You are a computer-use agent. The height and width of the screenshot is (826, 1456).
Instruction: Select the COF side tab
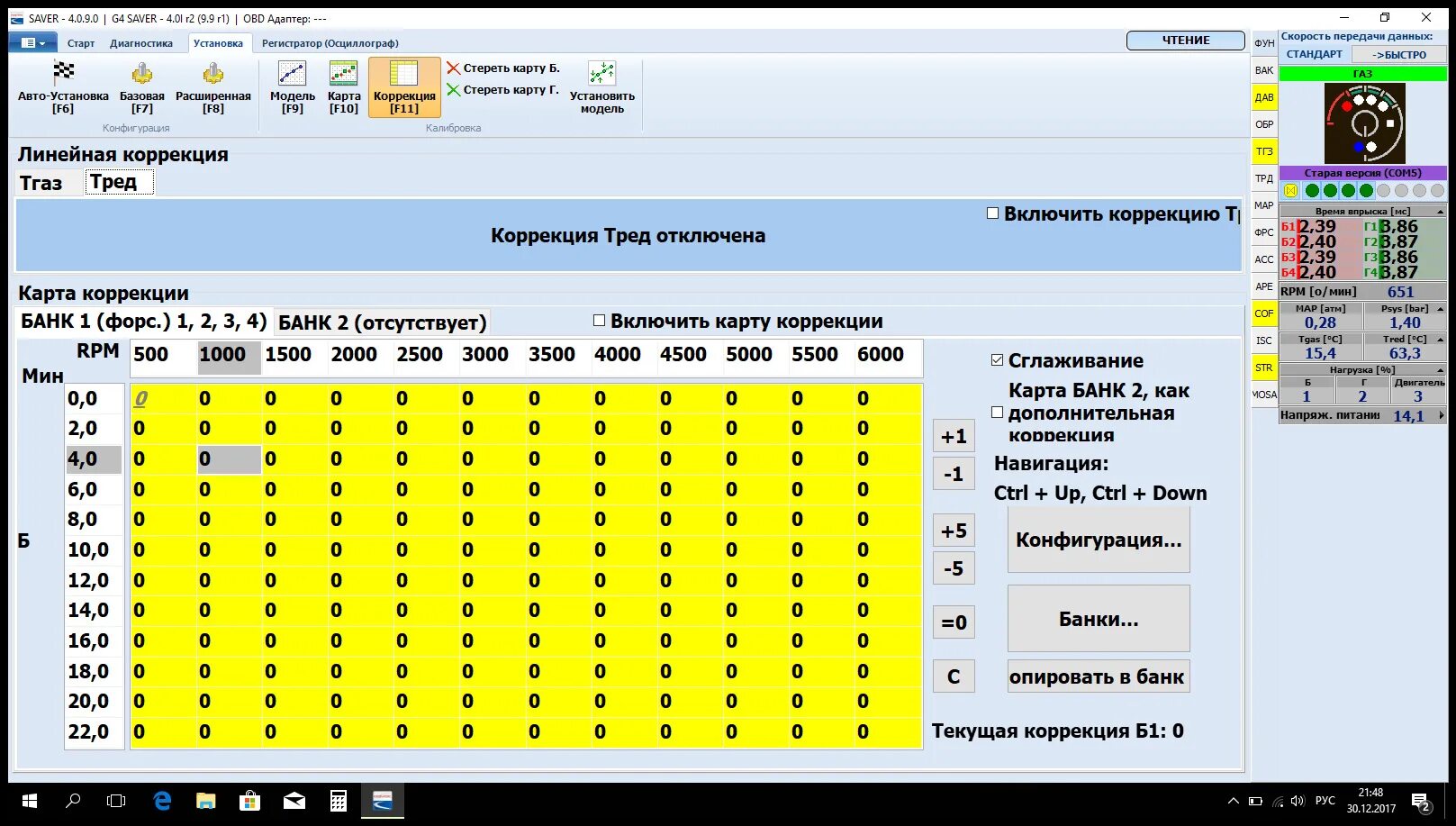point(1264,313)
